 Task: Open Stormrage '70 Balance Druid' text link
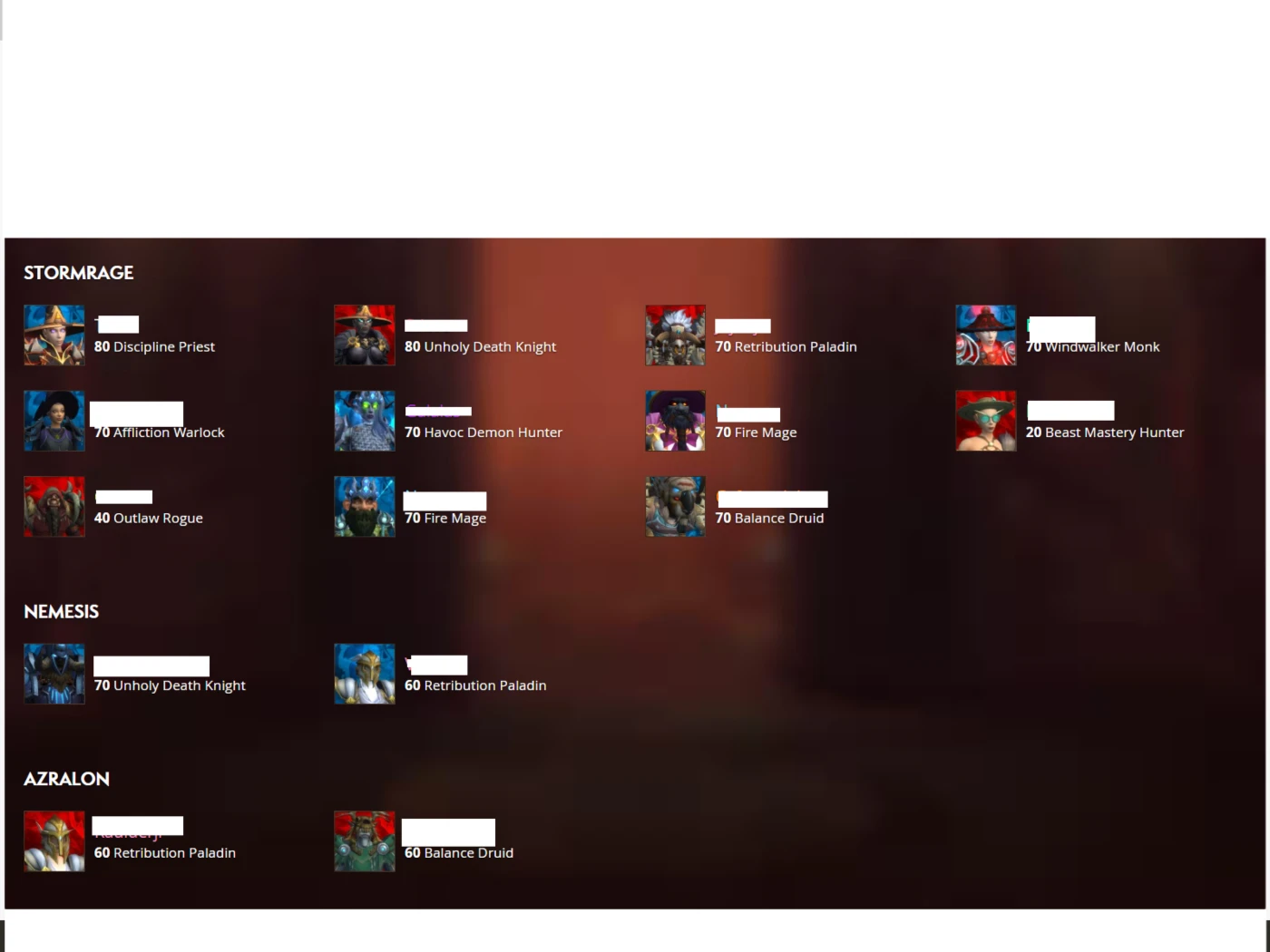(x=769, y=519)
